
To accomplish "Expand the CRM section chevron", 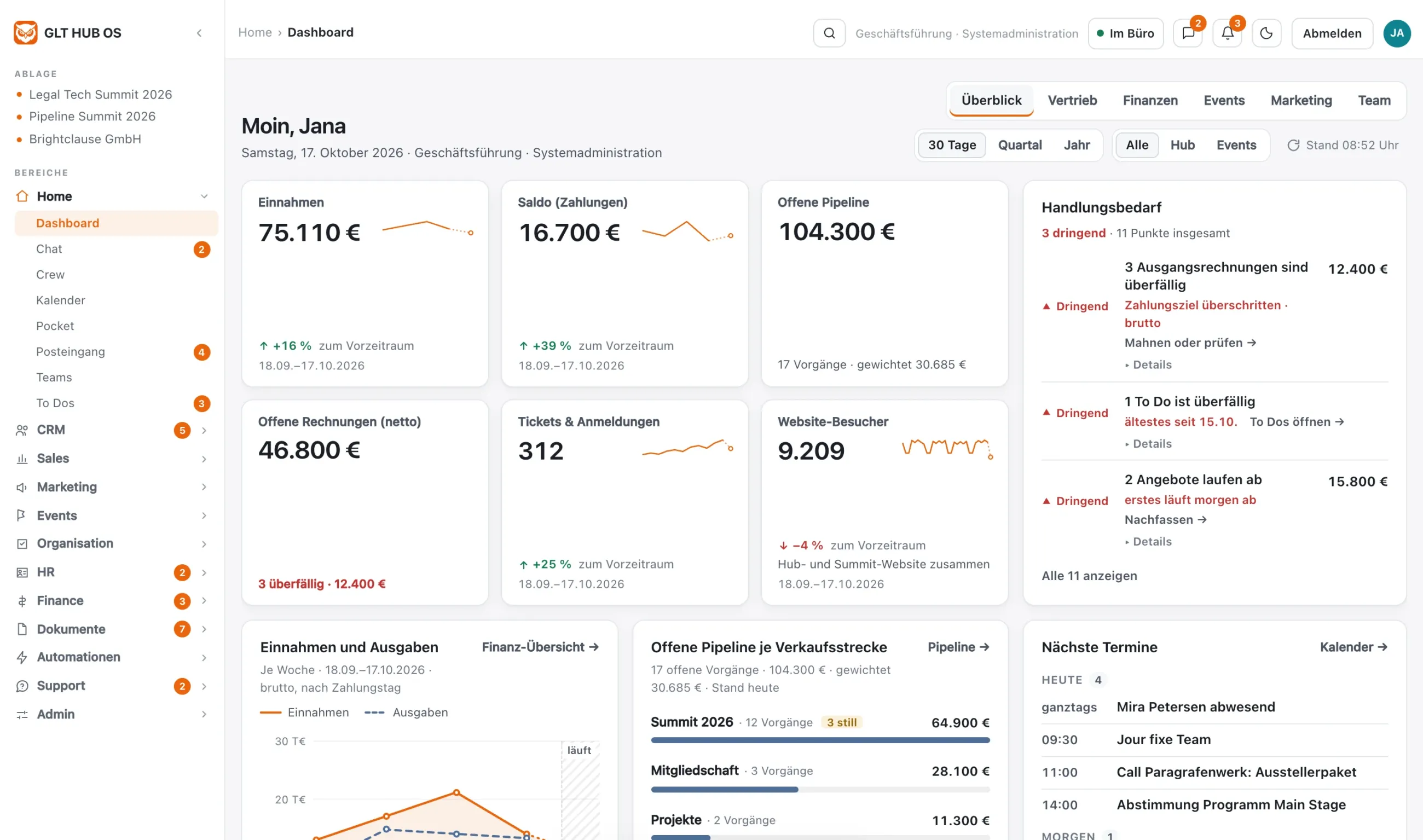I will [204, 430].
